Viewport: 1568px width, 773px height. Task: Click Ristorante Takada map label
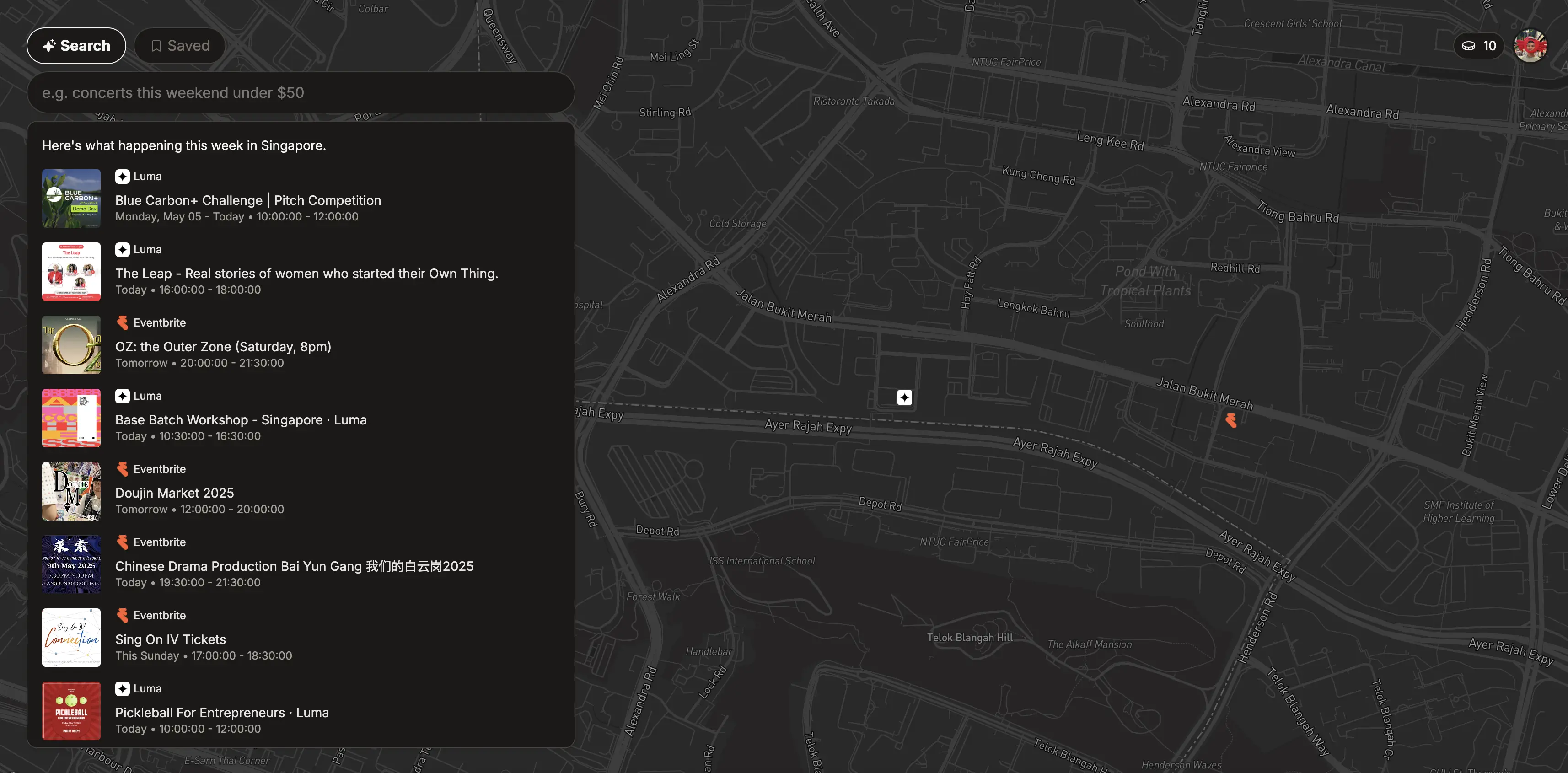tap(854, 101)
